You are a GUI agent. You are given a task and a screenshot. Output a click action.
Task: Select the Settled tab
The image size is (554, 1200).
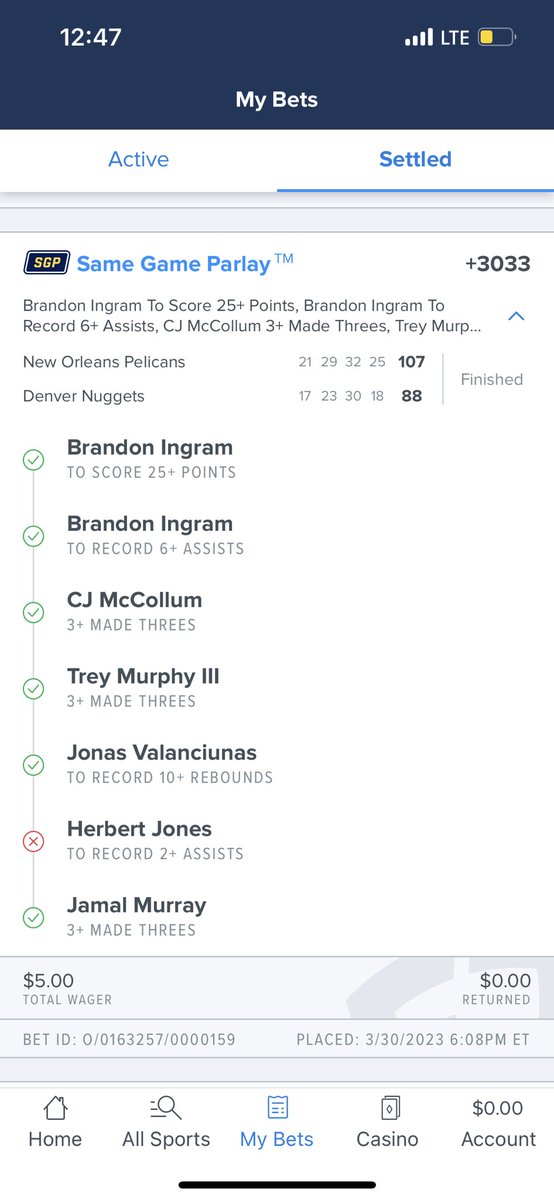click(415, 159)
